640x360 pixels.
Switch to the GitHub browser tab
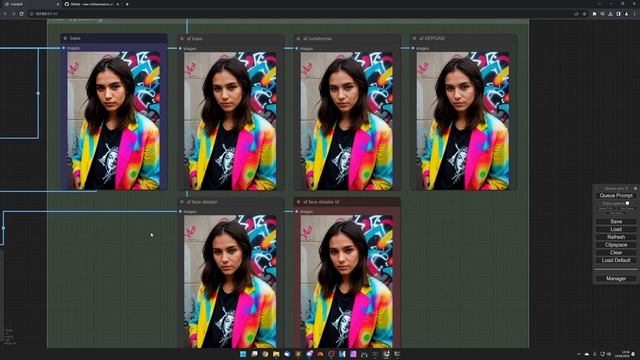(92, 4)
